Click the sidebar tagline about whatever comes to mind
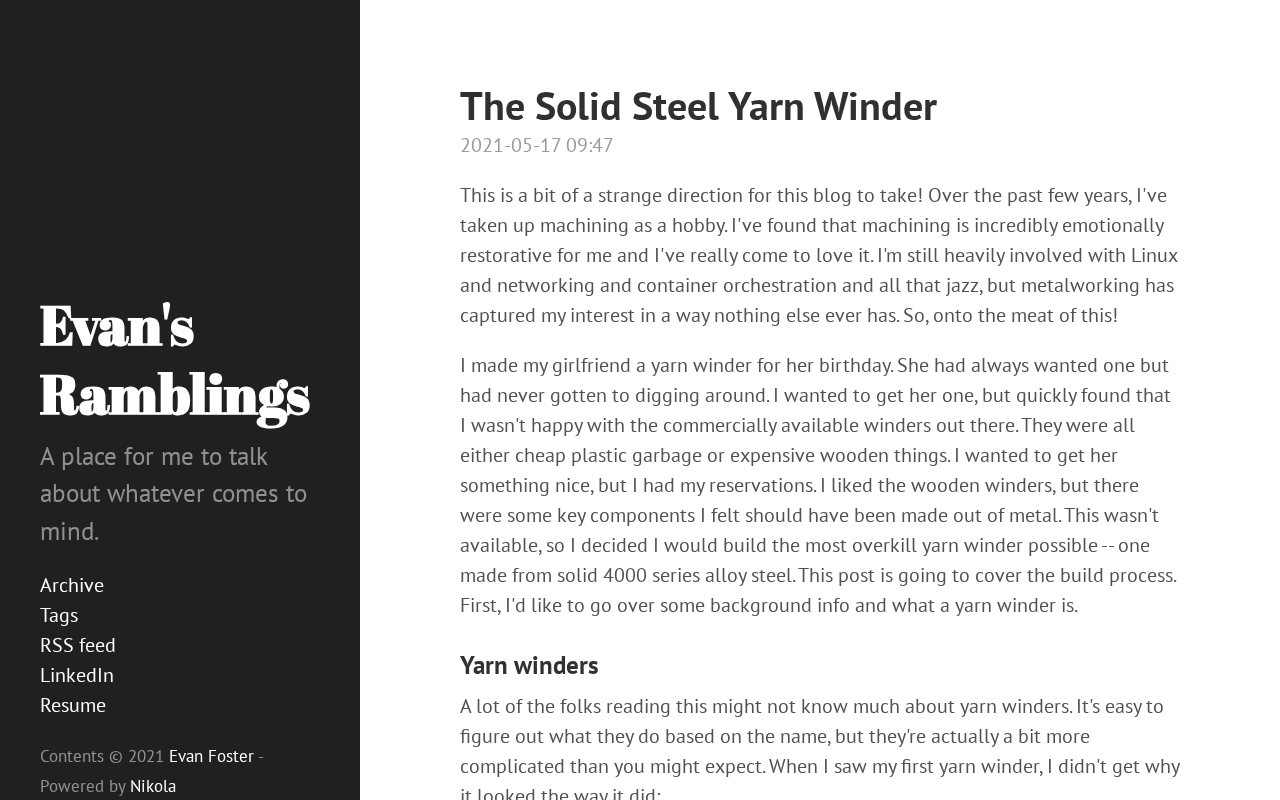Image resolution: width=1280 pixels, height=800 pixels. 173,493
